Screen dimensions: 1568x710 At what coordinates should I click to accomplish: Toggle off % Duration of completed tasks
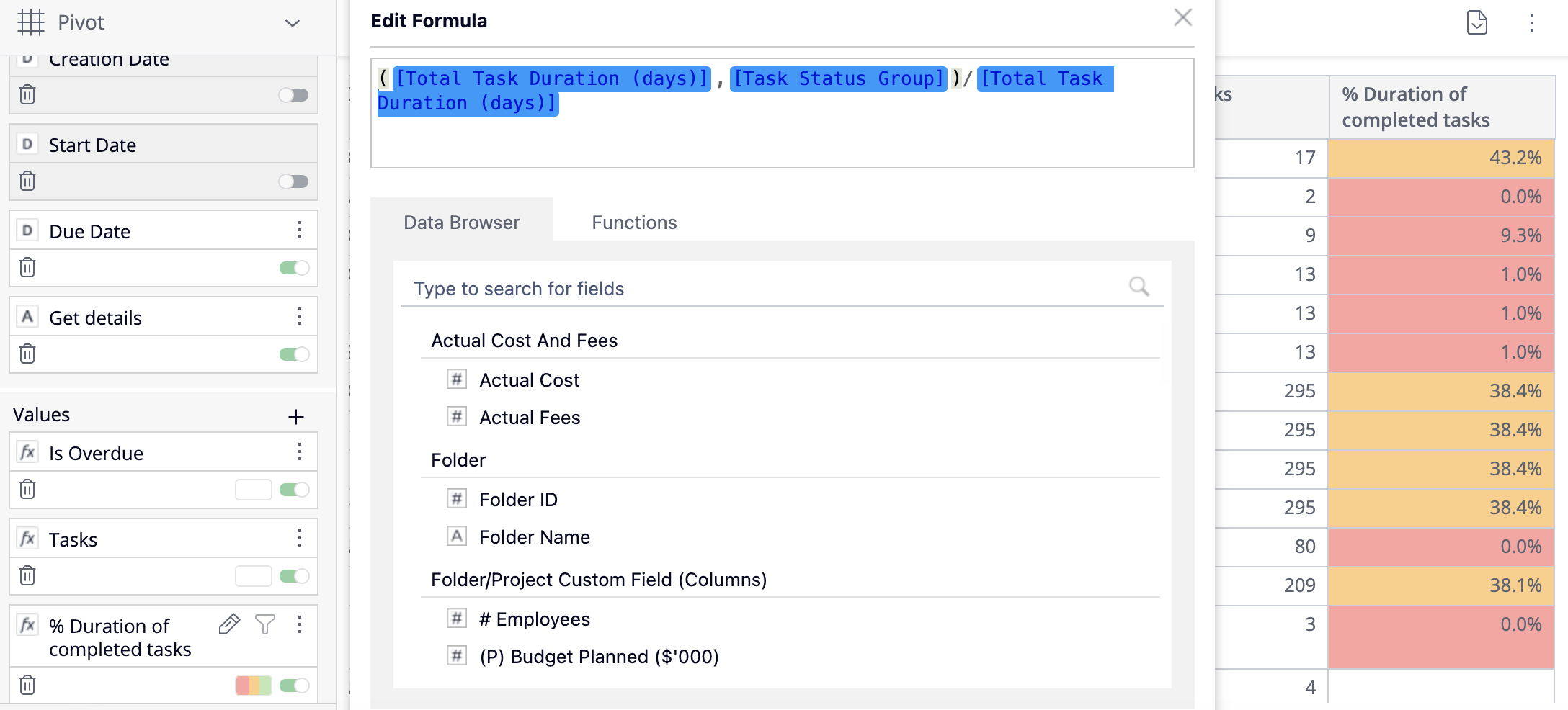click(294, 686)
